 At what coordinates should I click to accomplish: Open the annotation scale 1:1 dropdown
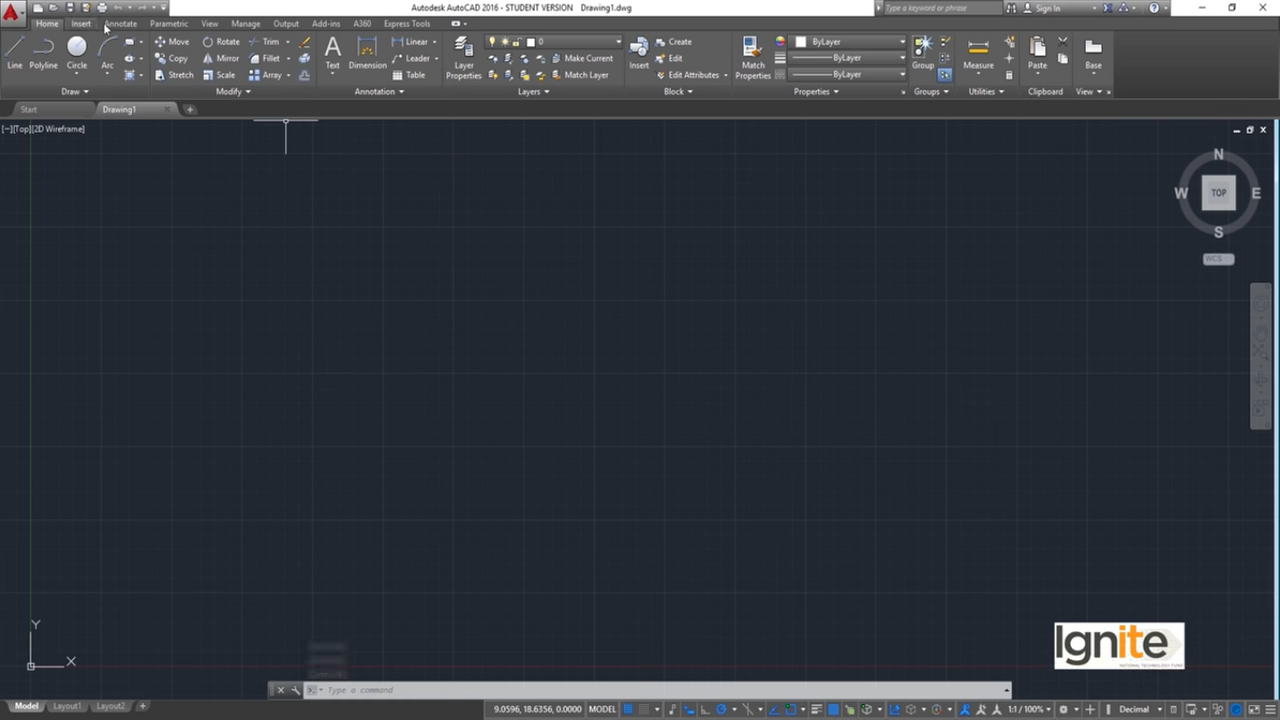pos(1031,709)
